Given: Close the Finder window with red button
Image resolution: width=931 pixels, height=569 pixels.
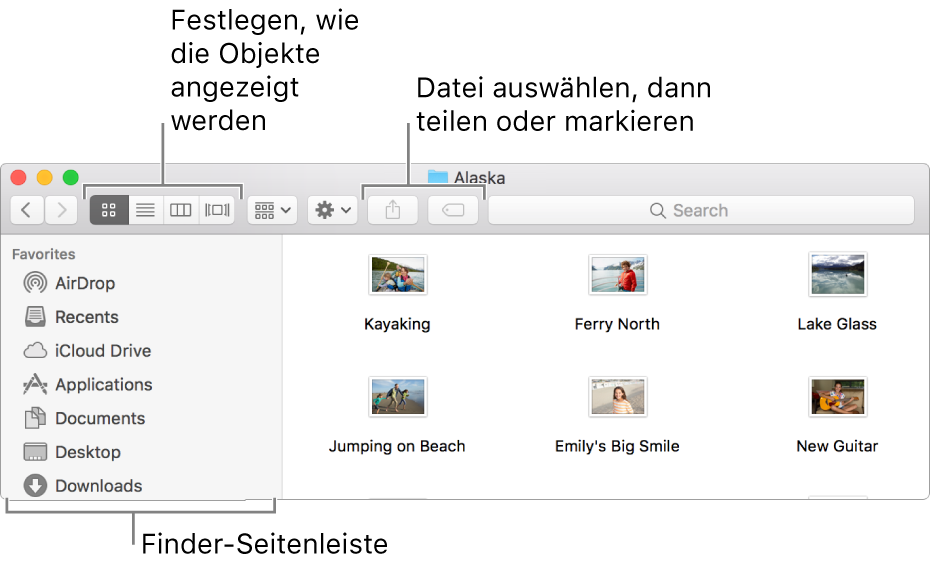Looking at the screenshot, I should [18, 177].
